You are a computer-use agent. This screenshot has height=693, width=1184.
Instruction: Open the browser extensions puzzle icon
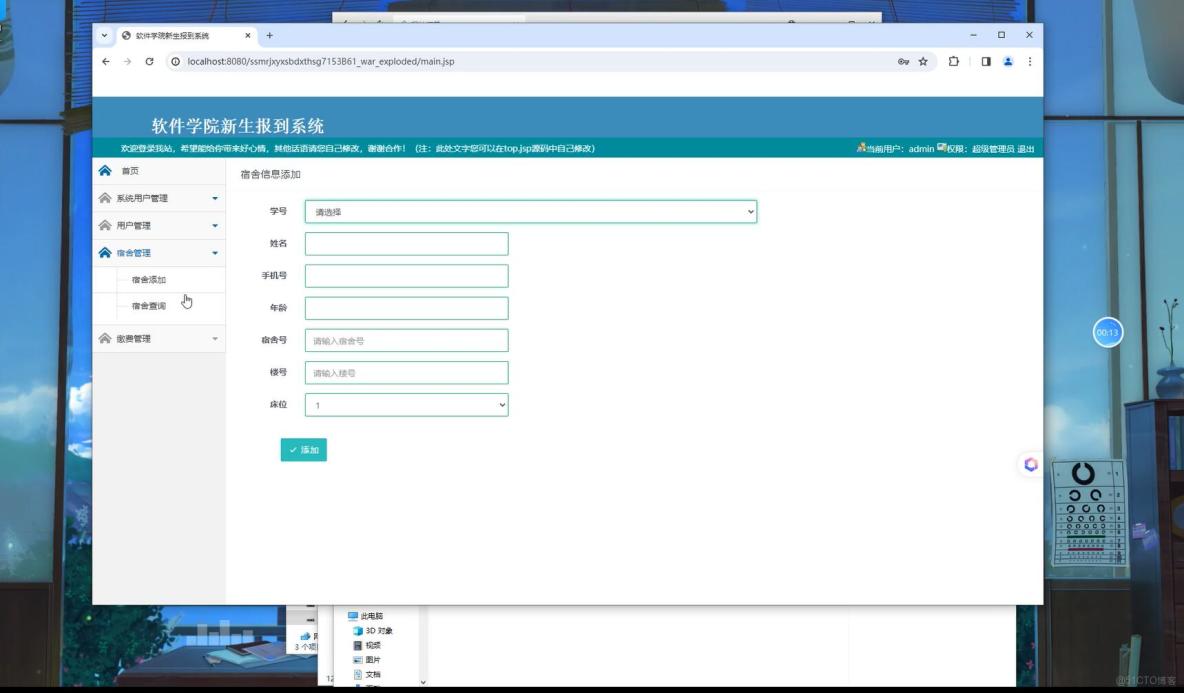[x=952, y=61]
